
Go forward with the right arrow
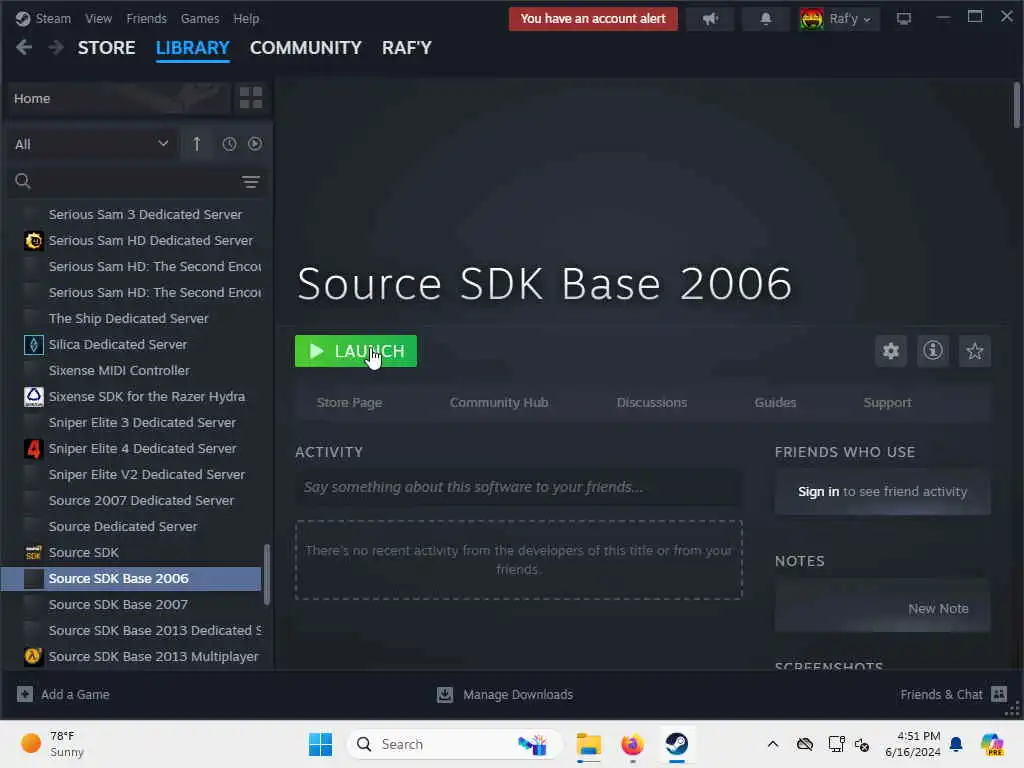(56, 48)
